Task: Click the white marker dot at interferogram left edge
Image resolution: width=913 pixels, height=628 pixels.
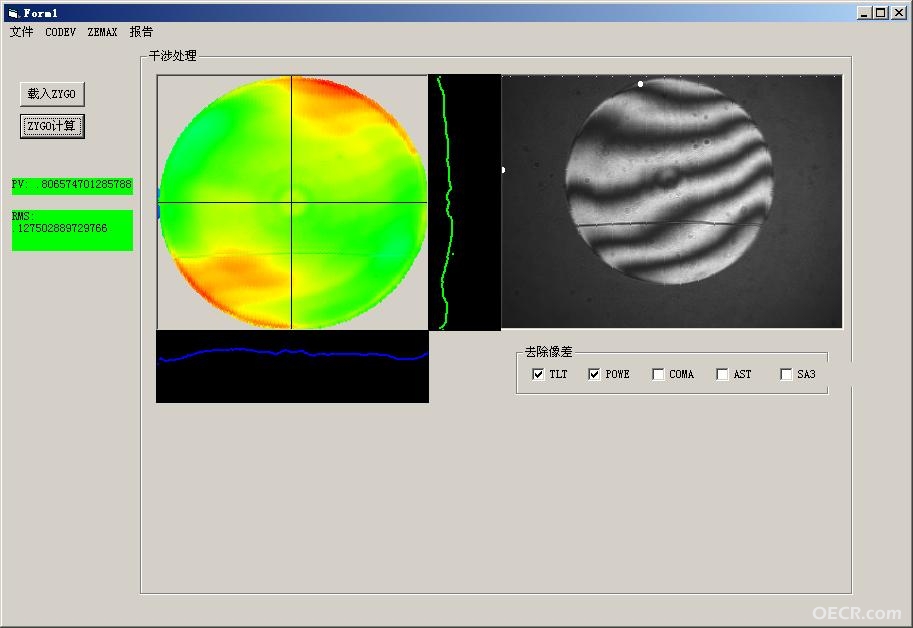Action: (503, 170)
